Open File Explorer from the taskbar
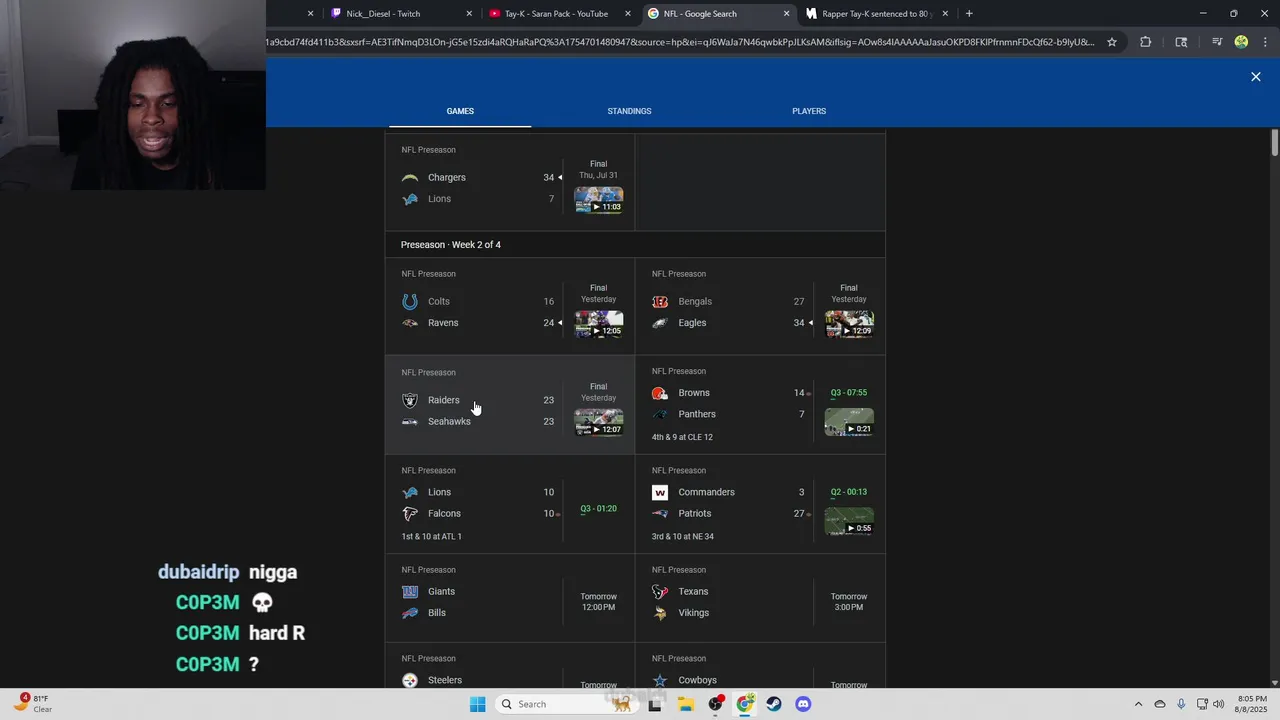 pos(686,704)
